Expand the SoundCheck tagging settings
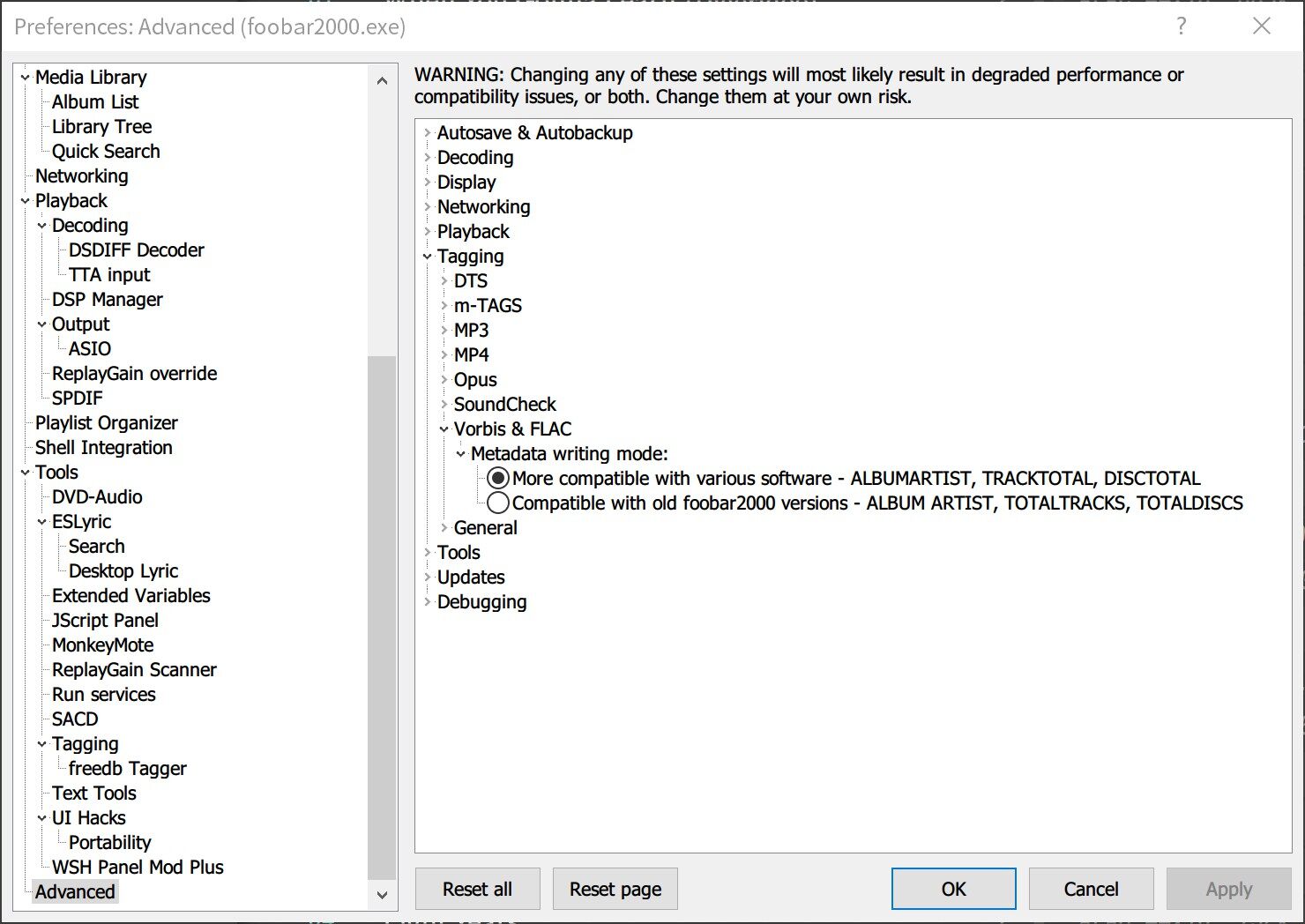 pos(444,405)
